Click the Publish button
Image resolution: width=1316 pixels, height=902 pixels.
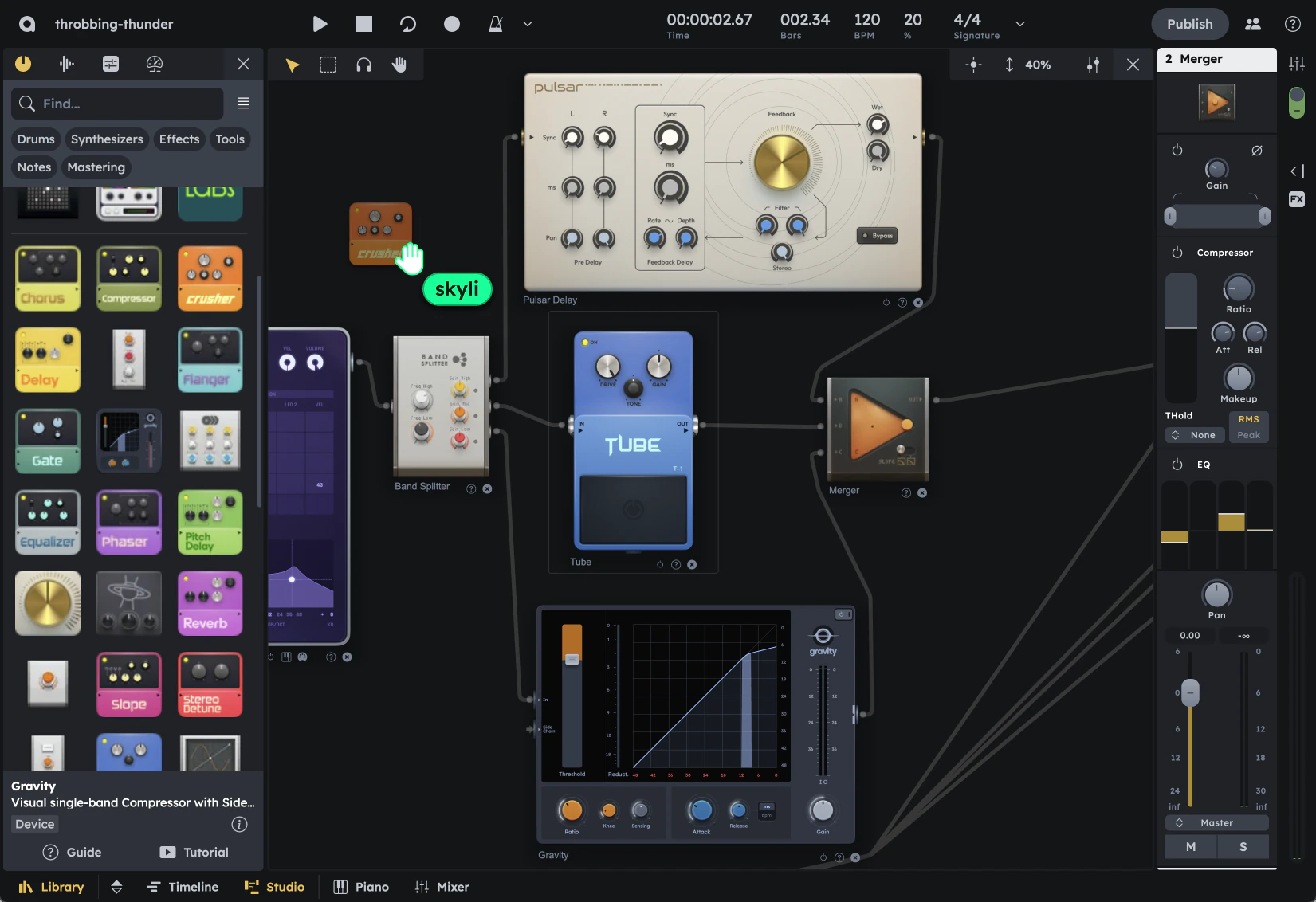tap(1189, 24)
